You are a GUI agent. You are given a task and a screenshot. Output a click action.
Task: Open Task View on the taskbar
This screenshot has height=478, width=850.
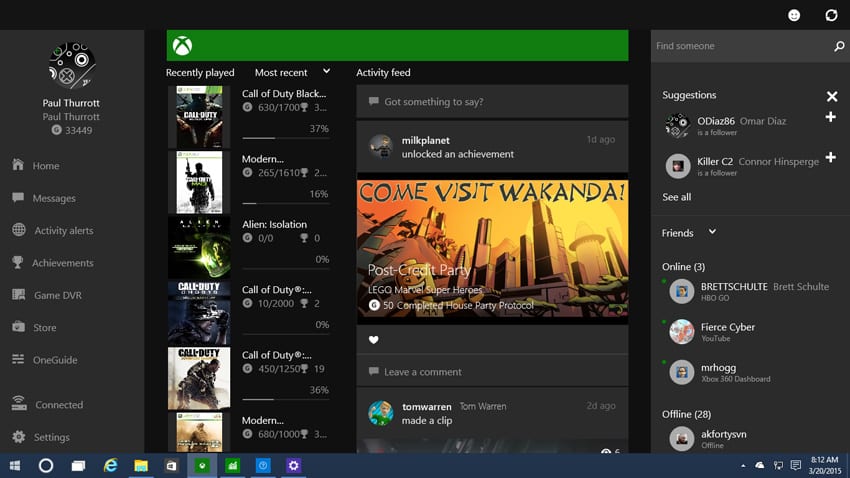79,466
